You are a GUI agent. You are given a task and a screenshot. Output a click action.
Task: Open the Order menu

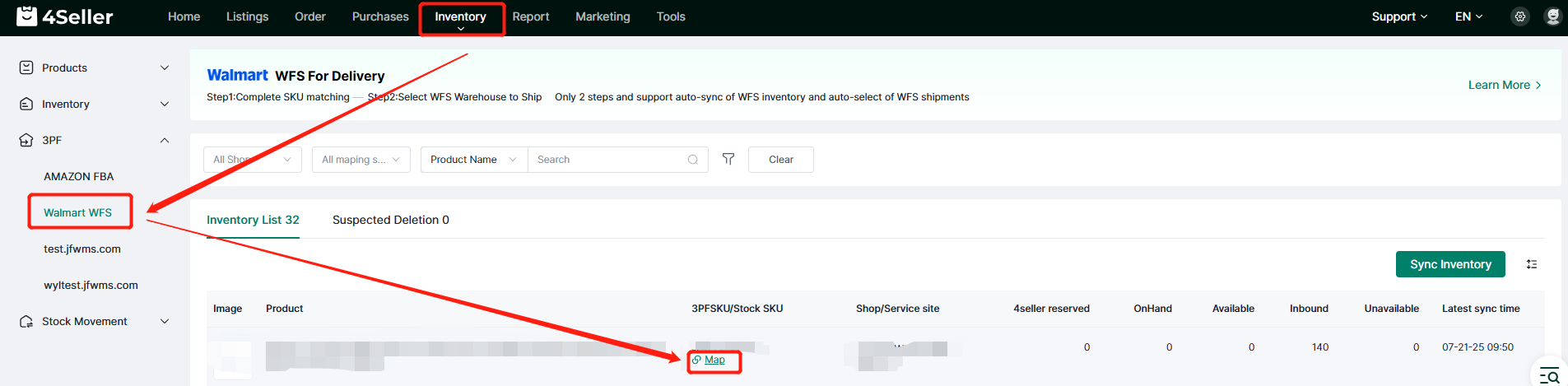click(310, 16)
